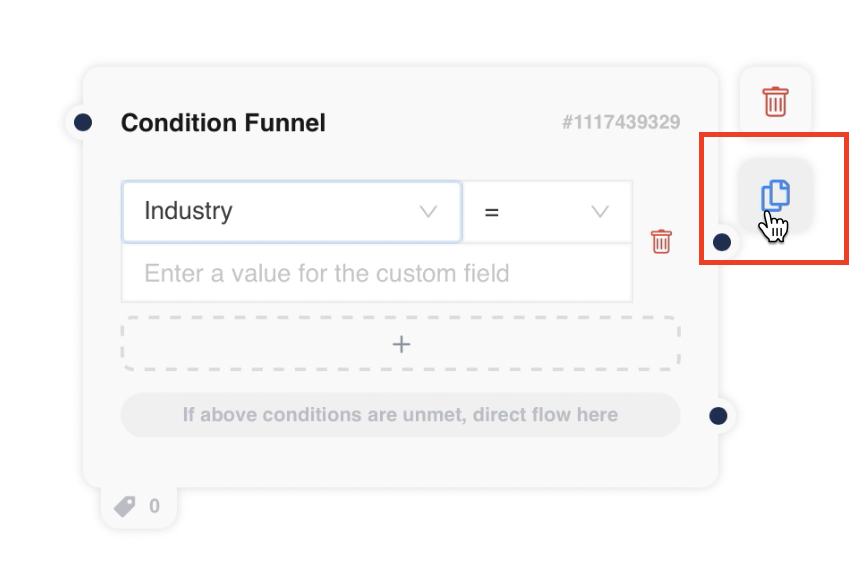866x586 pixels.
Task: Focus the custom field value input
Action: click(376, 273)
